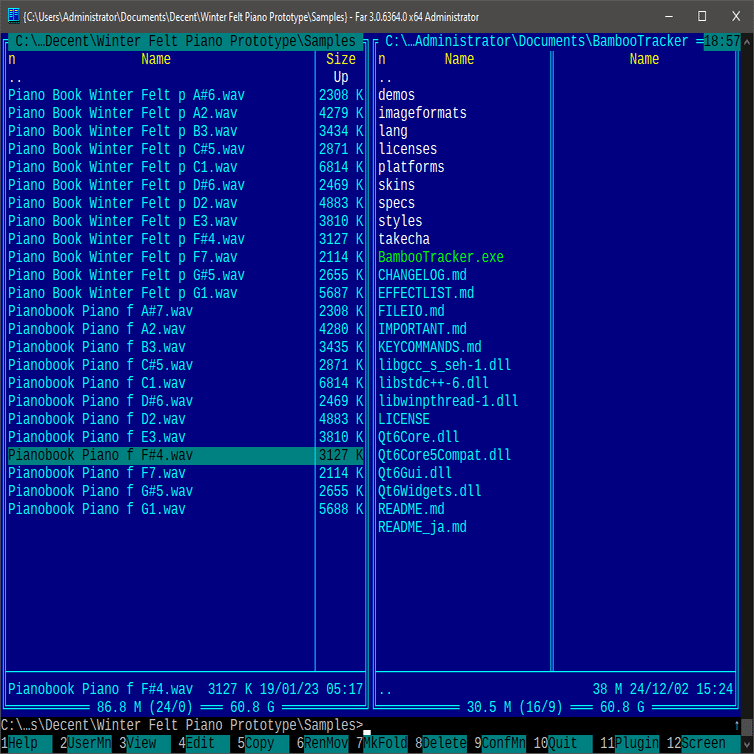Click the Far Manager title bar icon
Screen dimensions: 754x754
click(x=13, y=16)
